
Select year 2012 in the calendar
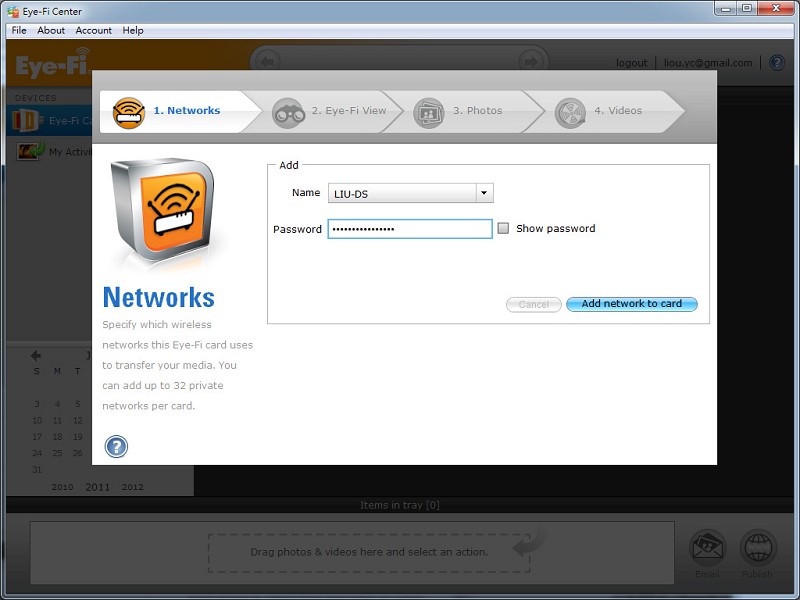[133, 487]
